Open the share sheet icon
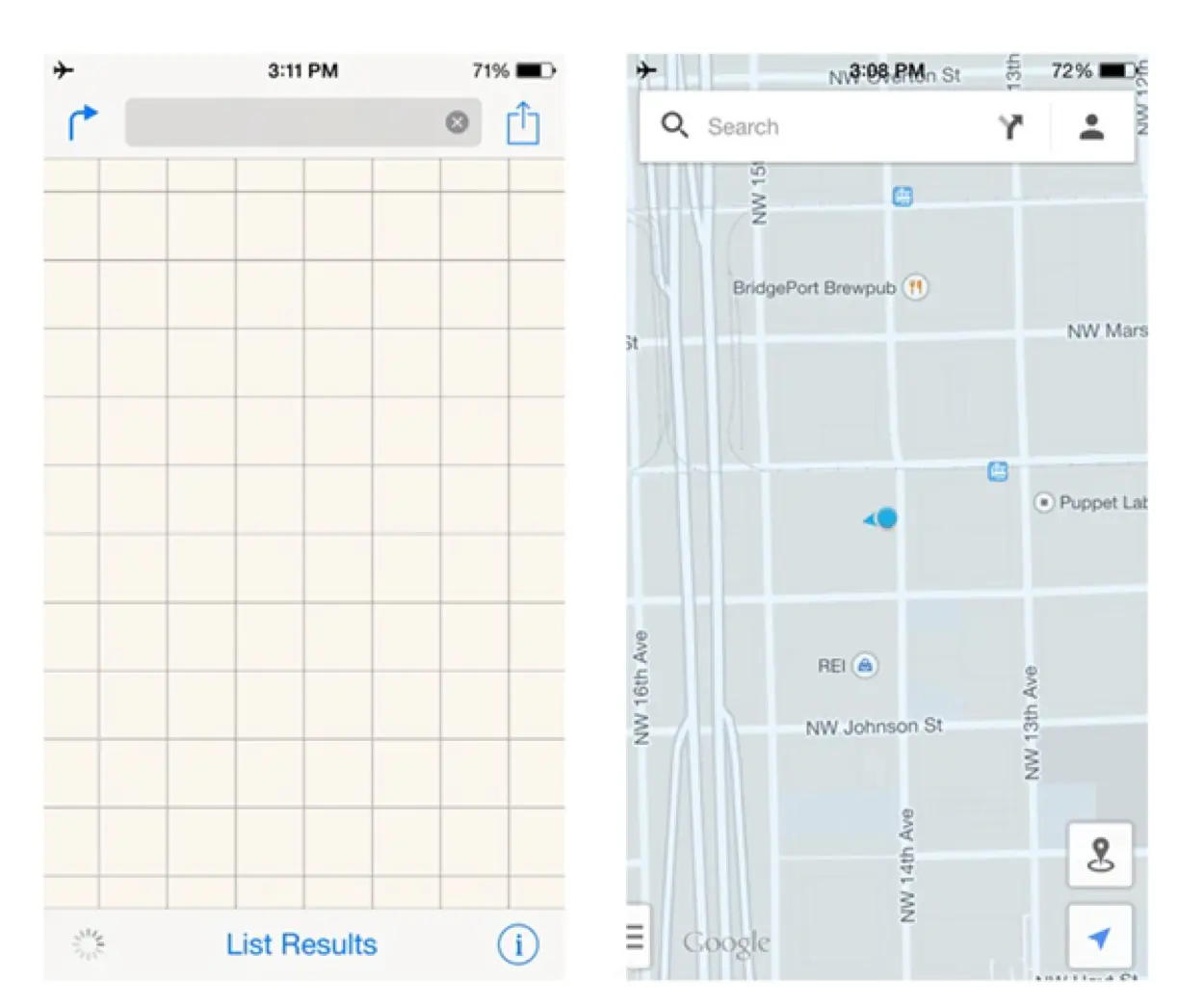Image resolution: width=1204 pixels, height=1006 pixels. (523, 123)
